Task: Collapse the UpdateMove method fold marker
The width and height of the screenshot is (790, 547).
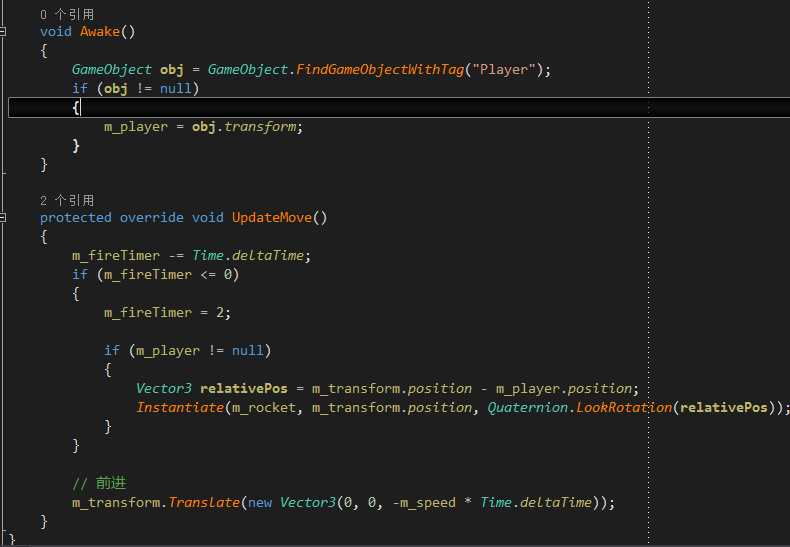Action: click(3, 218)
